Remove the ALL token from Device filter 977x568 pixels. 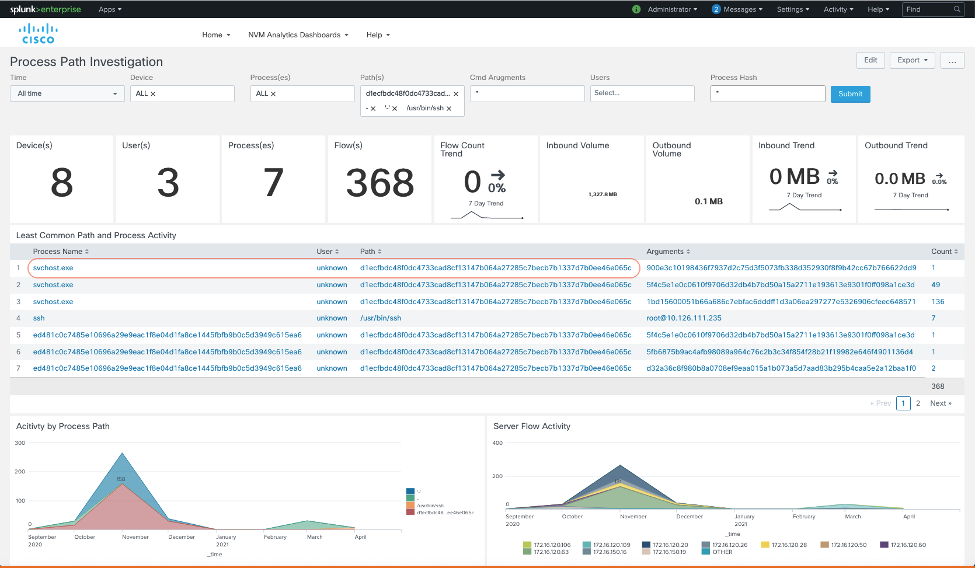pyautogui.click(x=153, y=94)
